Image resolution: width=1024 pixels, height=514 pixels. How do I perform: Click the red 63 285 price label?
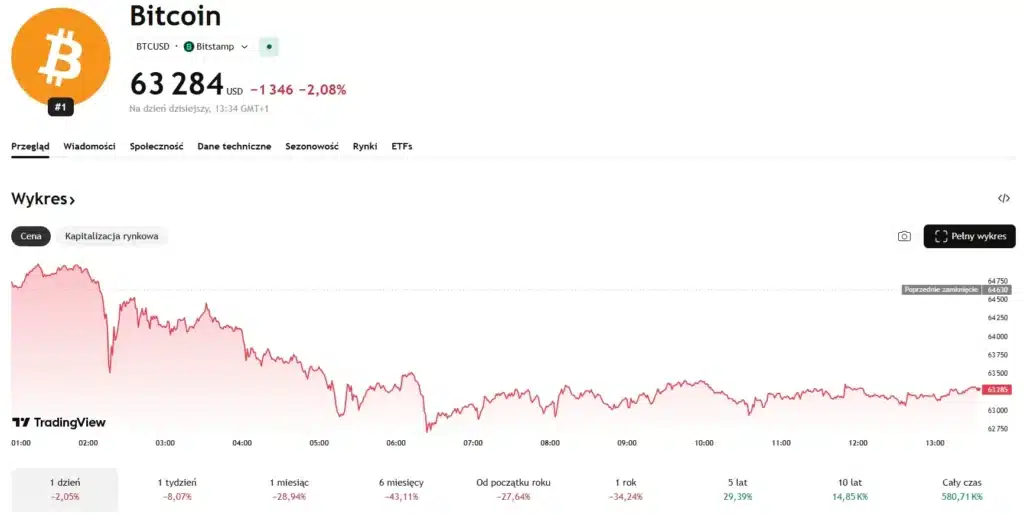click(x=997, y=389)
